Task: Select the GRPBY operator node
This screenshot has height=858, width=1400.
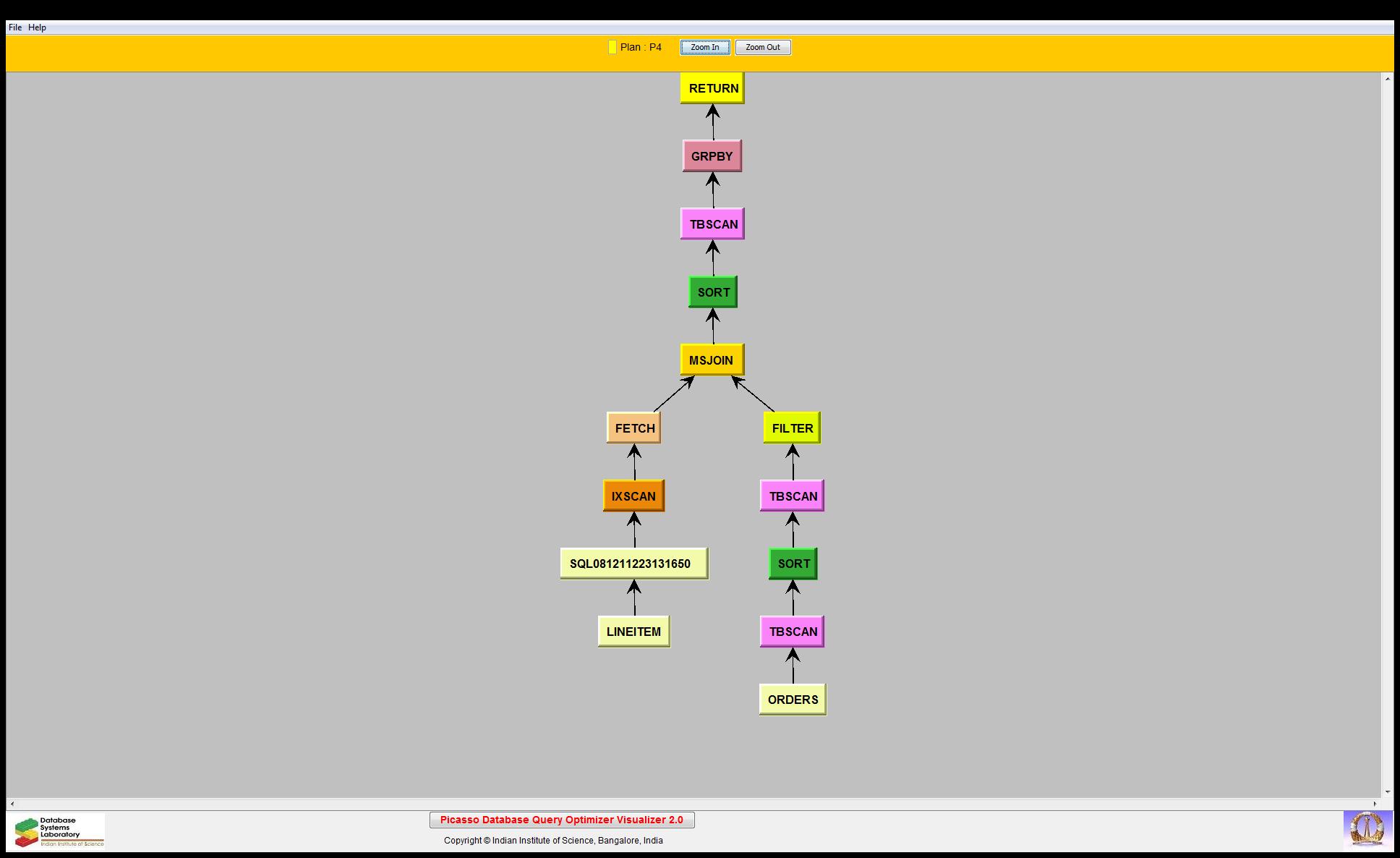Action: click(x=712, y=156)
